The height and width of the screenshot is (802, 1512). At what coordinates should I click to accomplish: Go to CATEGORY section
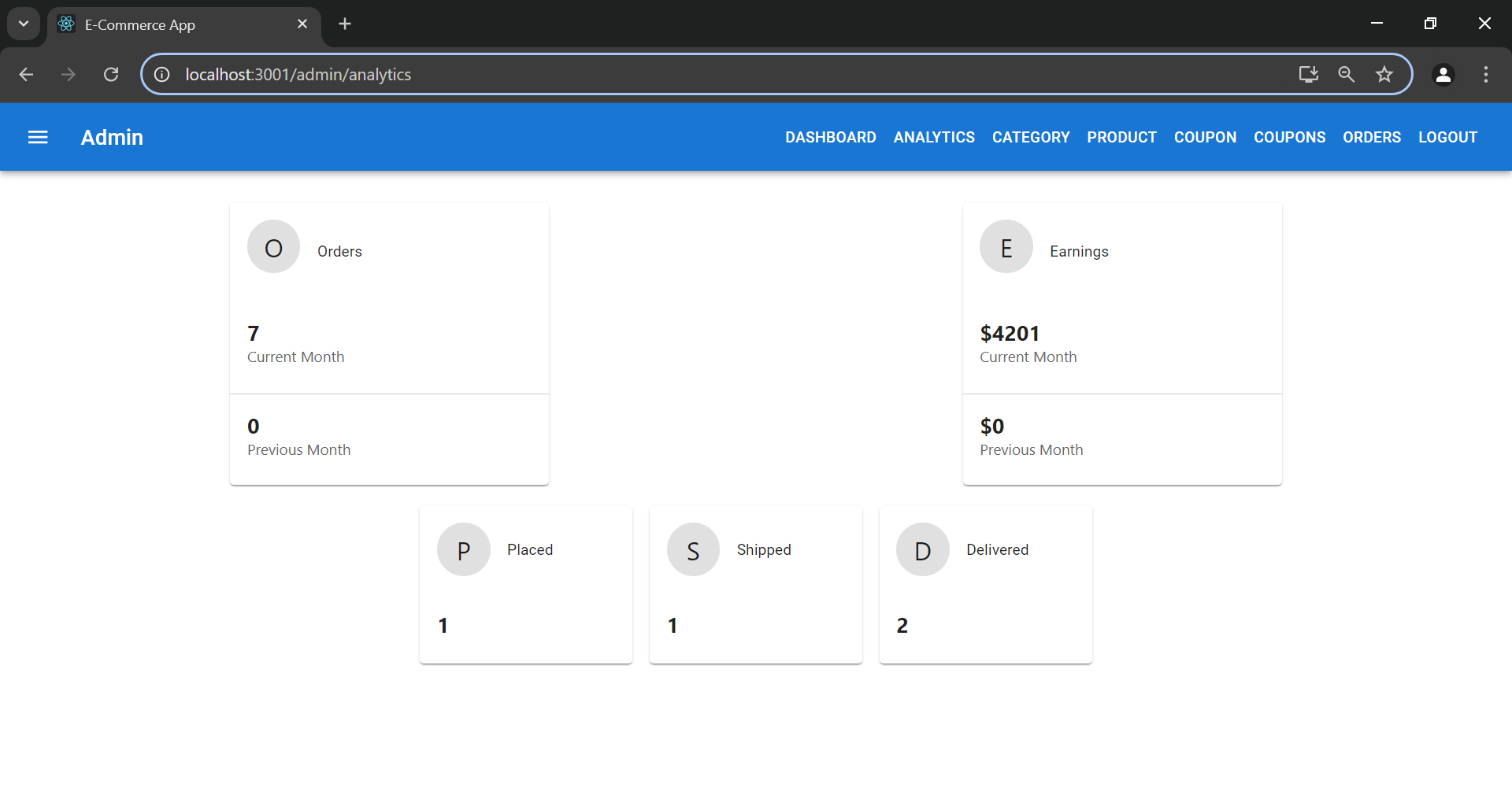[x=1031, y=137]
